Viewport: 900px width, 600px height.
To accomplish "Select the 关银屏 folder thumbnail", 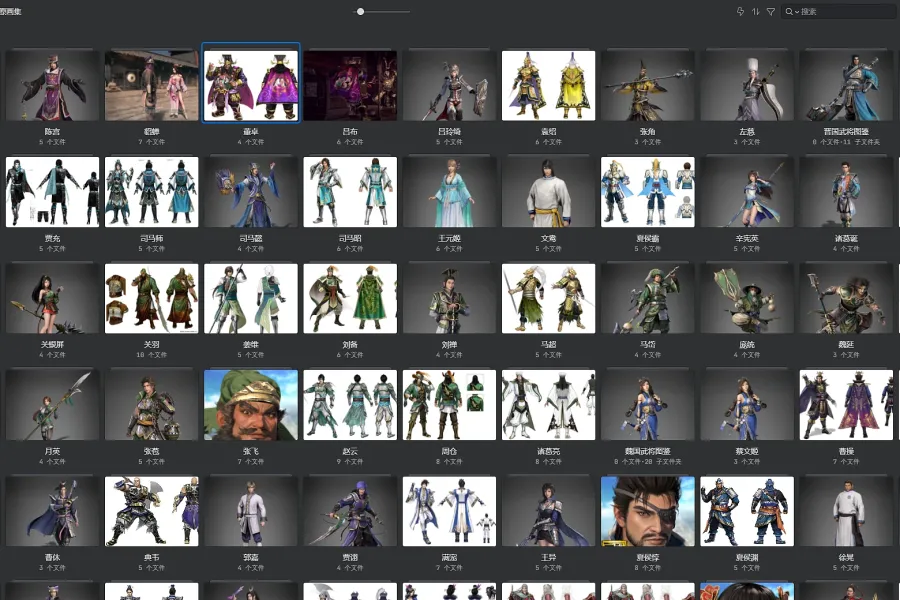I will pos(52,299).
